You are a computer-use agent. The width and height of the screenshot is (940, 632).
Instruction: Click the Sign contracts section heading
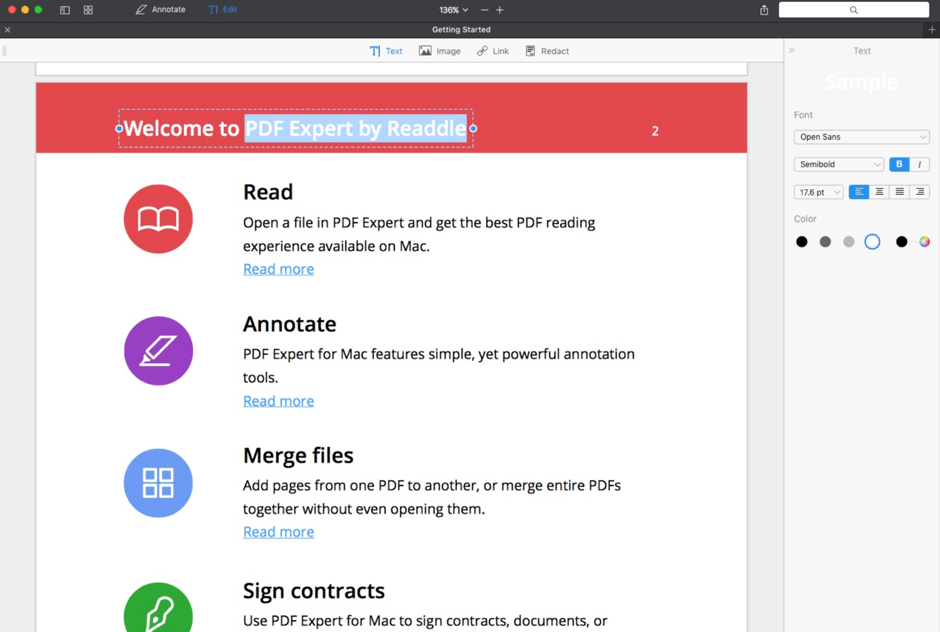coord(314,591)
